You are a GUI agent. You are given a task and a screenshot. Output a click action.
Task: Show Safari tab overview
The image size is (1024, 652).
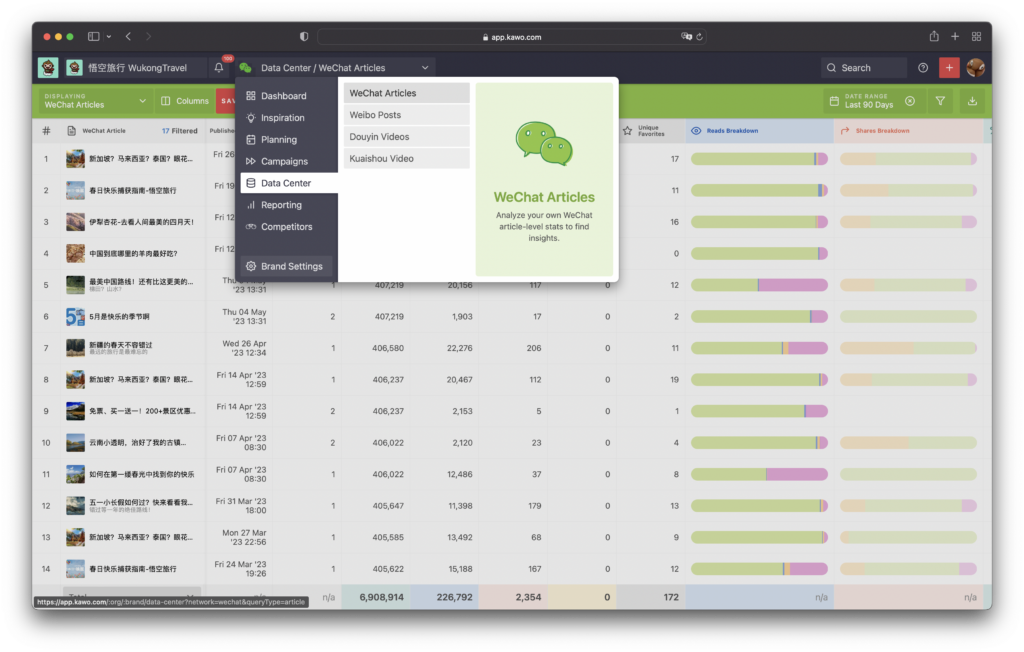tap(976, 37)
